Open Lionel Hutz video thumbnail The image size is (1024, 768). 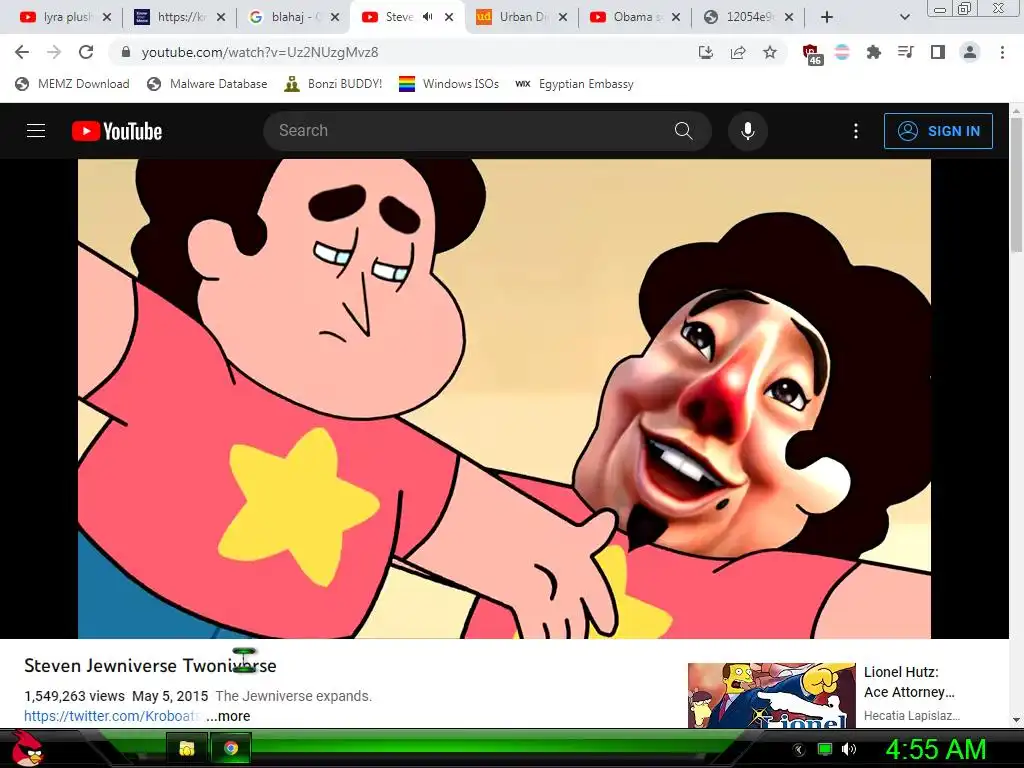(771, 696)
